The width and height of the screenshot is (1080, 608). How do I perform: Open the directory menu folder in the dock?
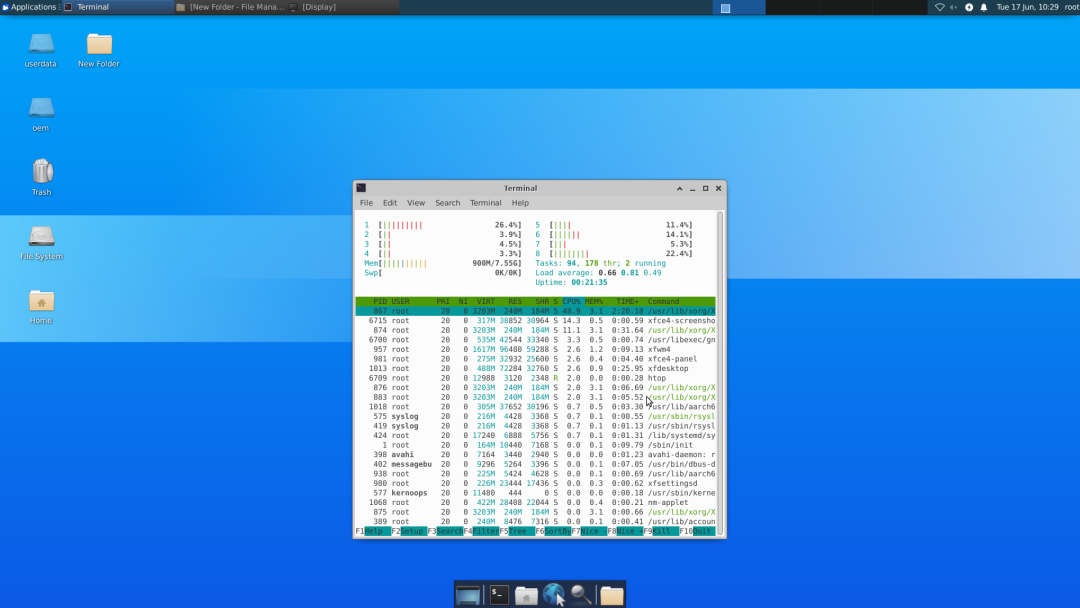pos(611,595)
